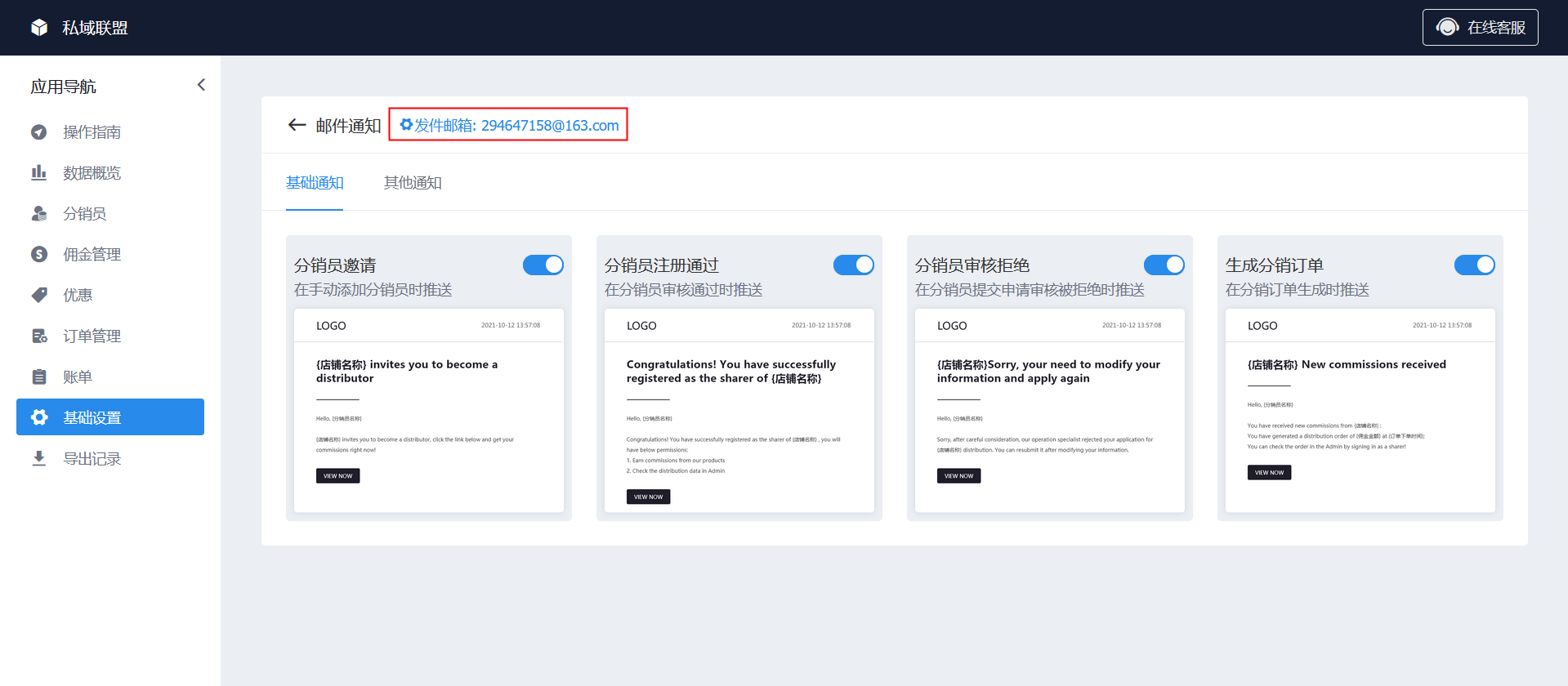This screenshot has width=1568, height=686.
Task: Collapse the 应用导航 sidebar chevron
Action: [201, 85]
